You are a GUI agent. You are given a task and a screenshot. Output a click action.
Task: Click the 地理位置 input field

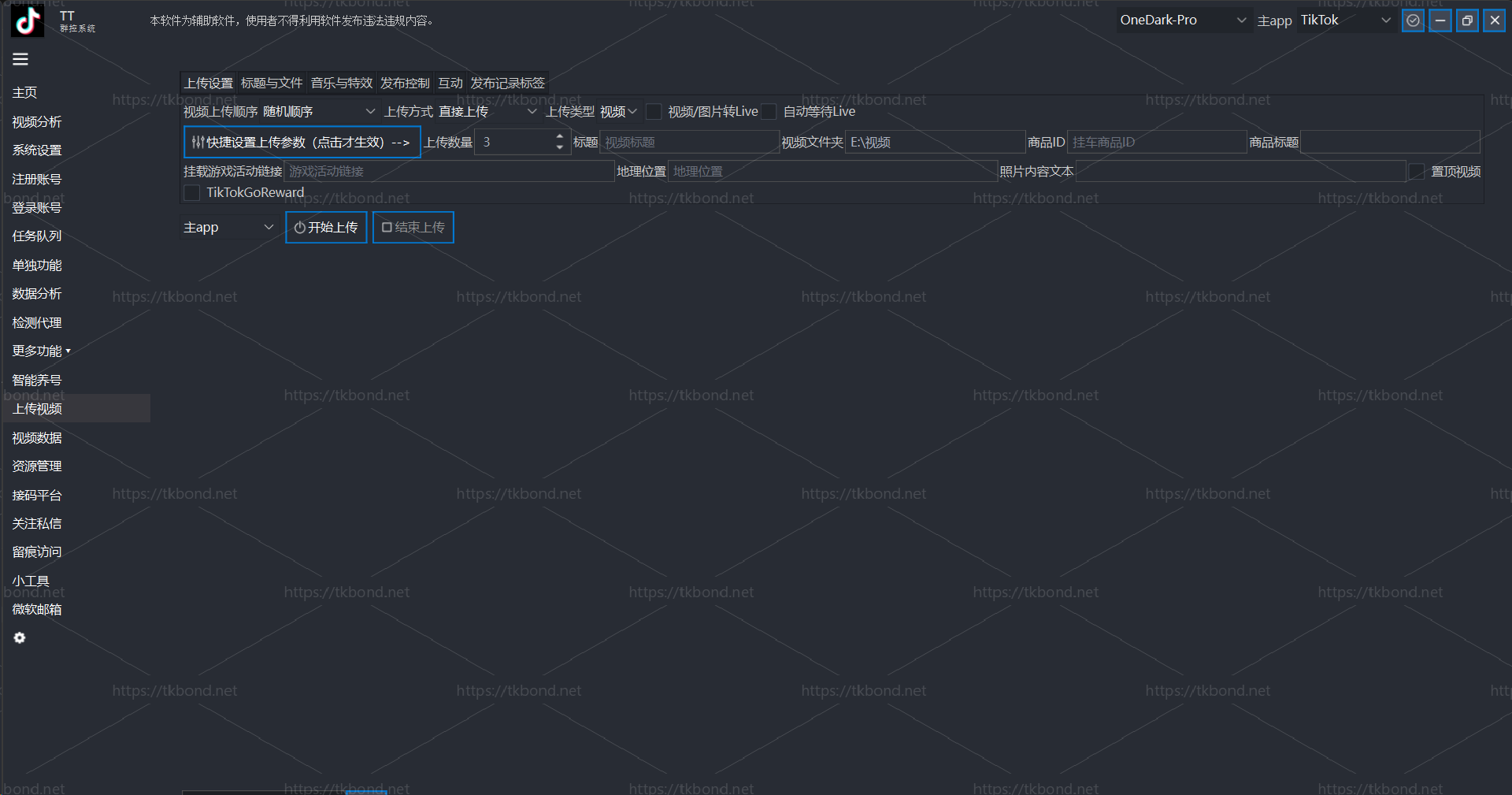point(832,172)
